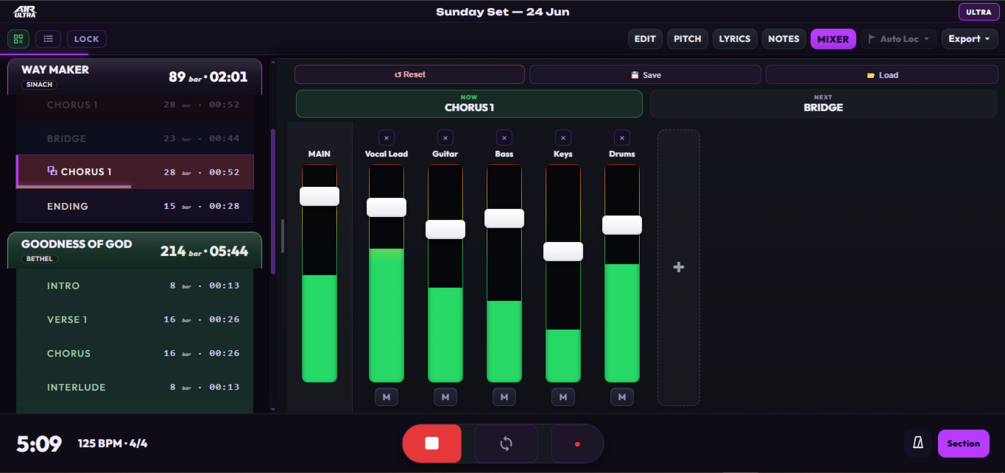This screenshot has height=473, width=1005.
Task: Click the Load mixer preset button
Action: click(882, 74)
